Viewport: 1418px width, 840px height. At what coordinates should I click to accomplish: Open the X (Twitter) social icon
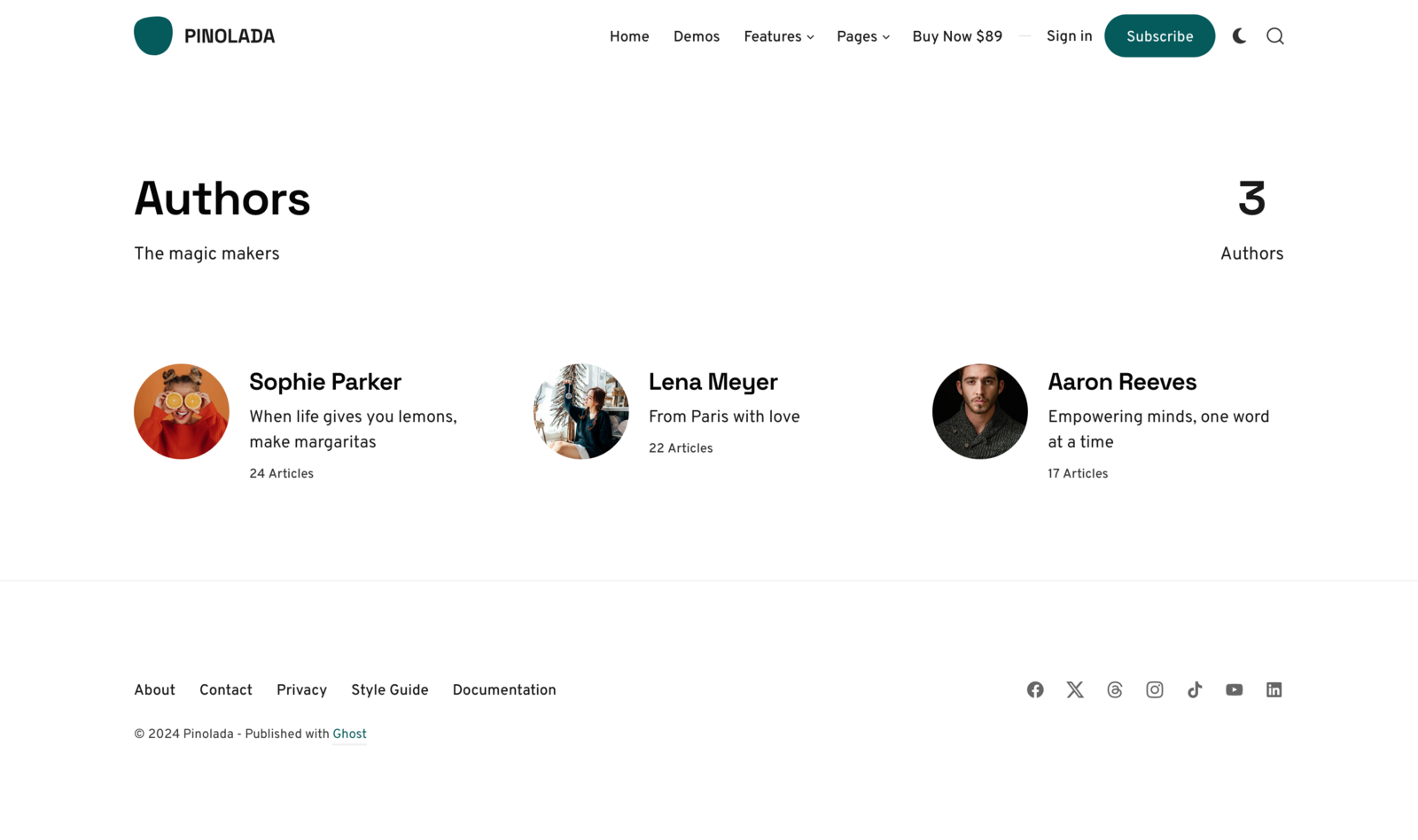coord(1075,689)
